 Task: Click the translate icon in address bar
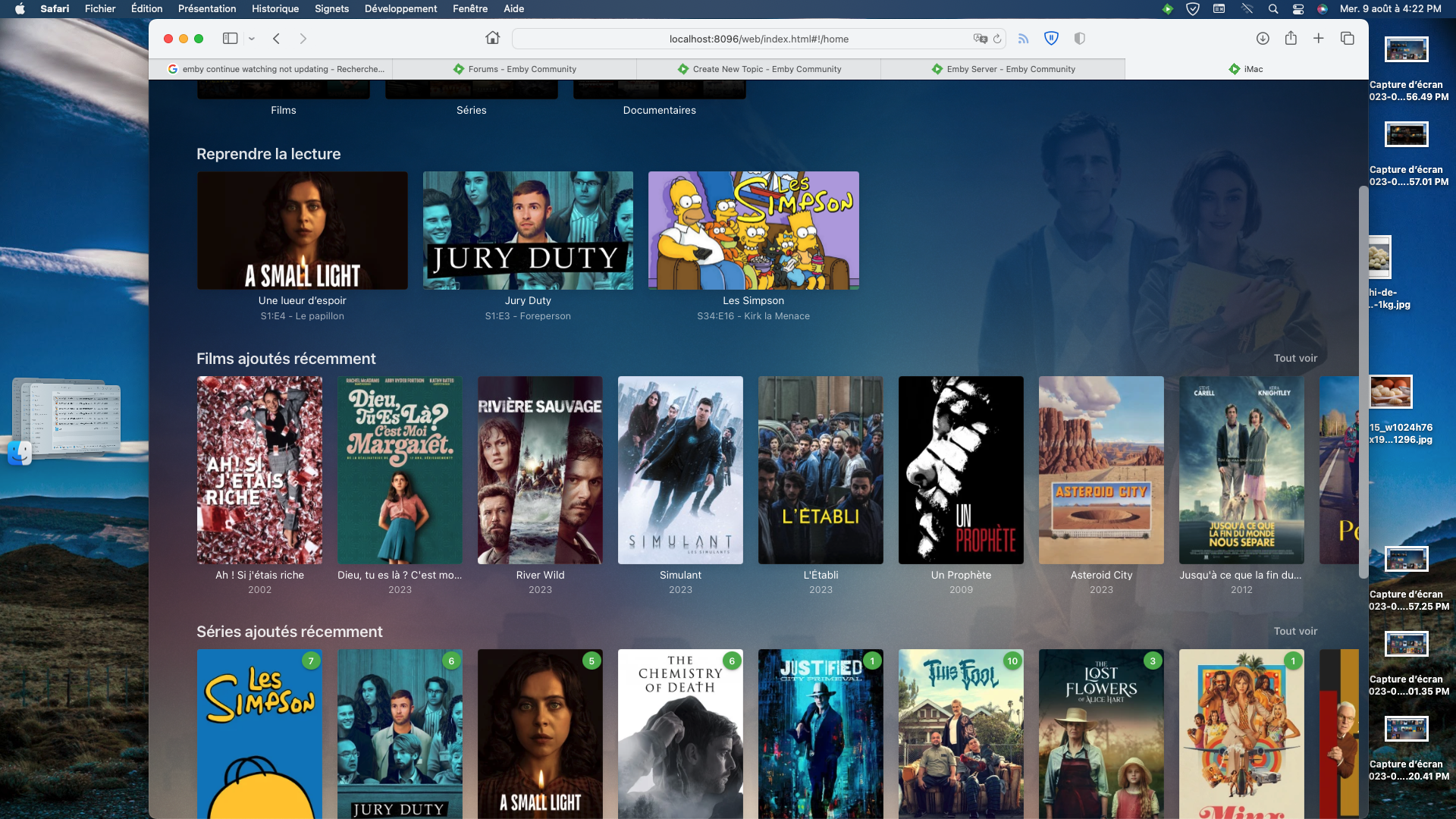point(980,39)
